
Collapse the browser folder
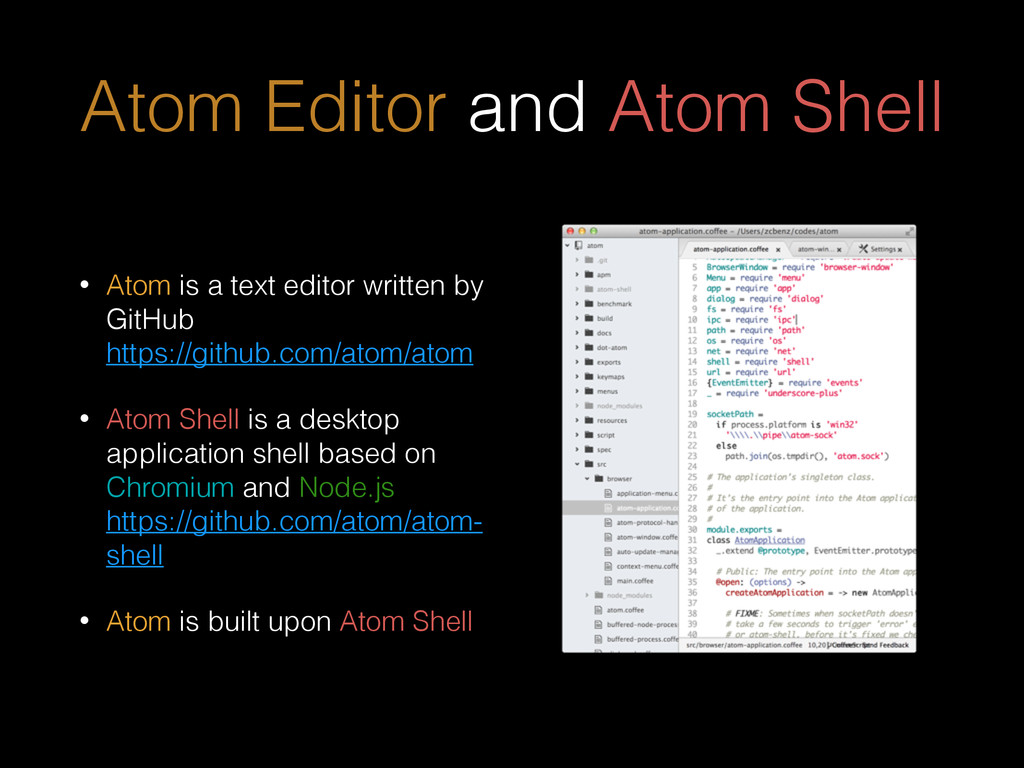587,479
